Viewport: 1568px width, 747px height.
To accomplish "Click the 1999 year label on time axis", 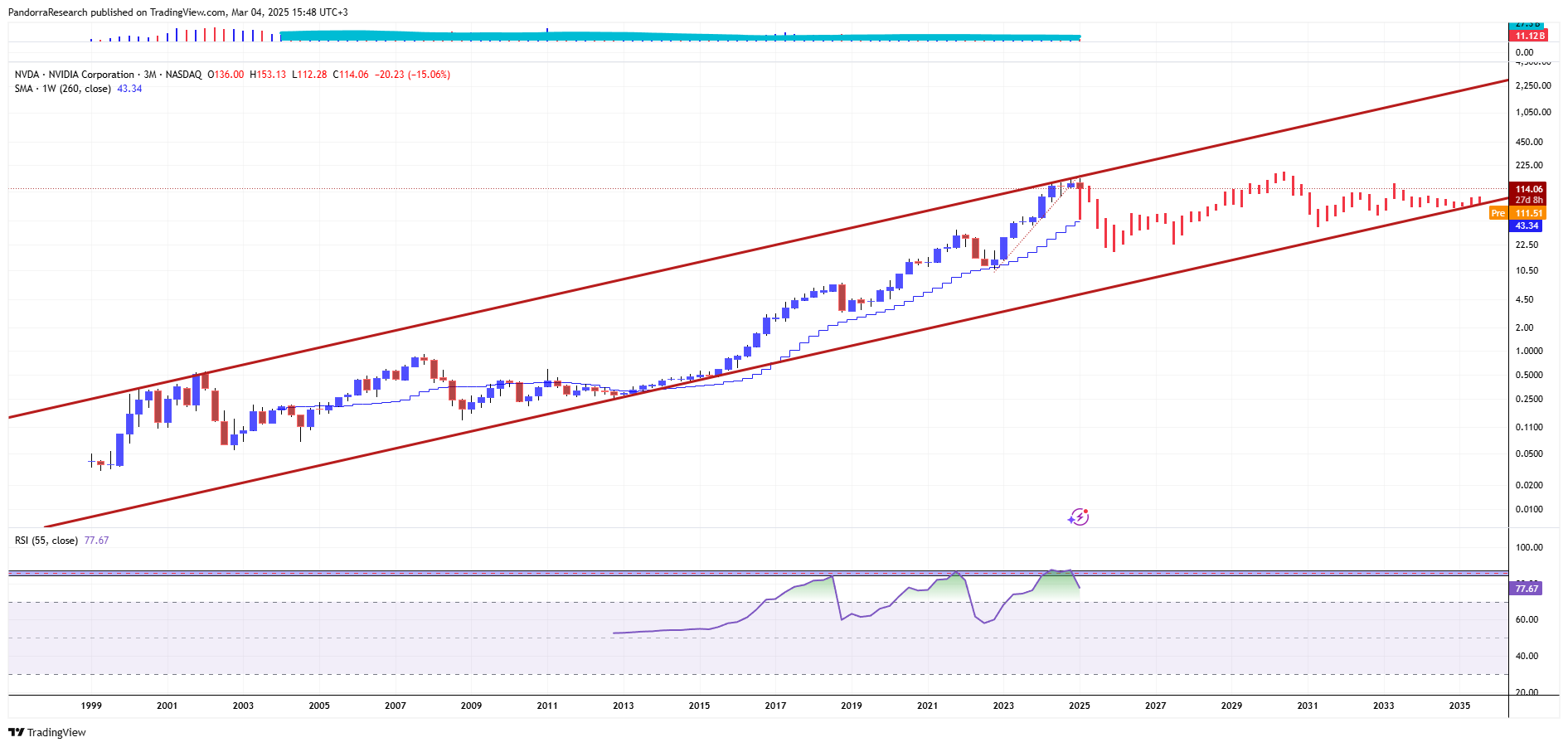I will click(x=91, y=706).
